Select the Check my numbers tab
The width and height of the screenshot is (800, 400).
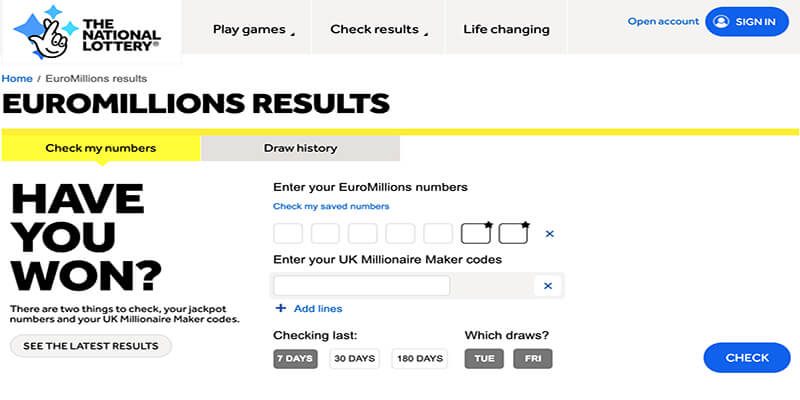[x=101, y=148]
